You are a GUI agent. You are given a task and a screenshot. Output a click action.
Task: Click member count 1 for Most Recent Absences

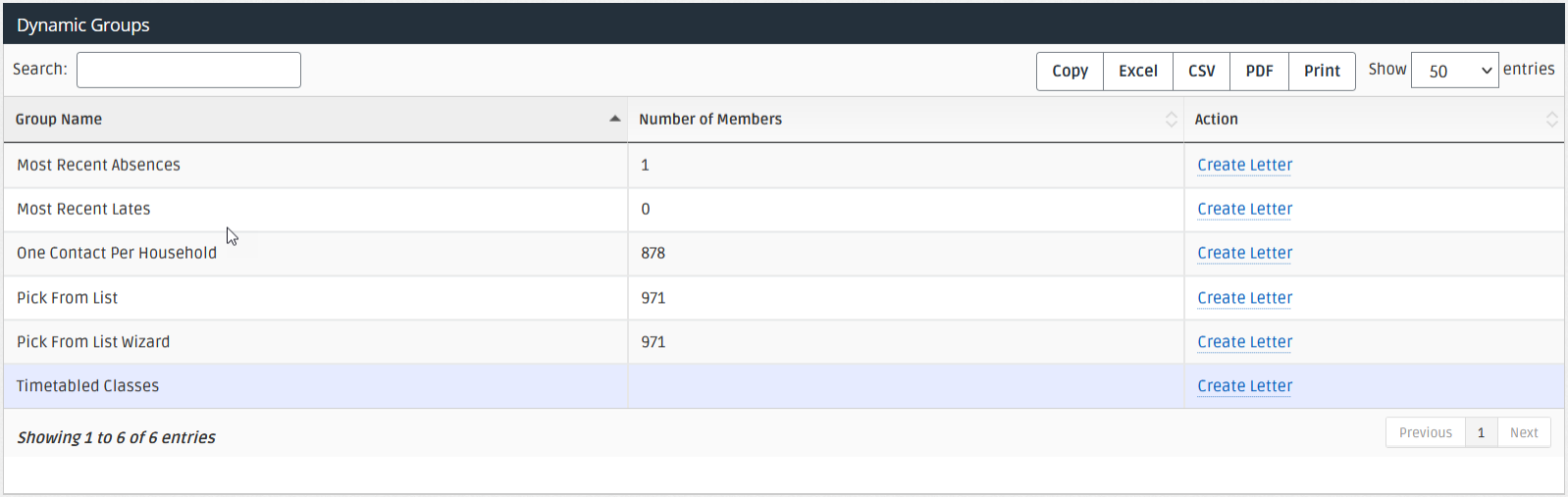click(x=645, y=165)
